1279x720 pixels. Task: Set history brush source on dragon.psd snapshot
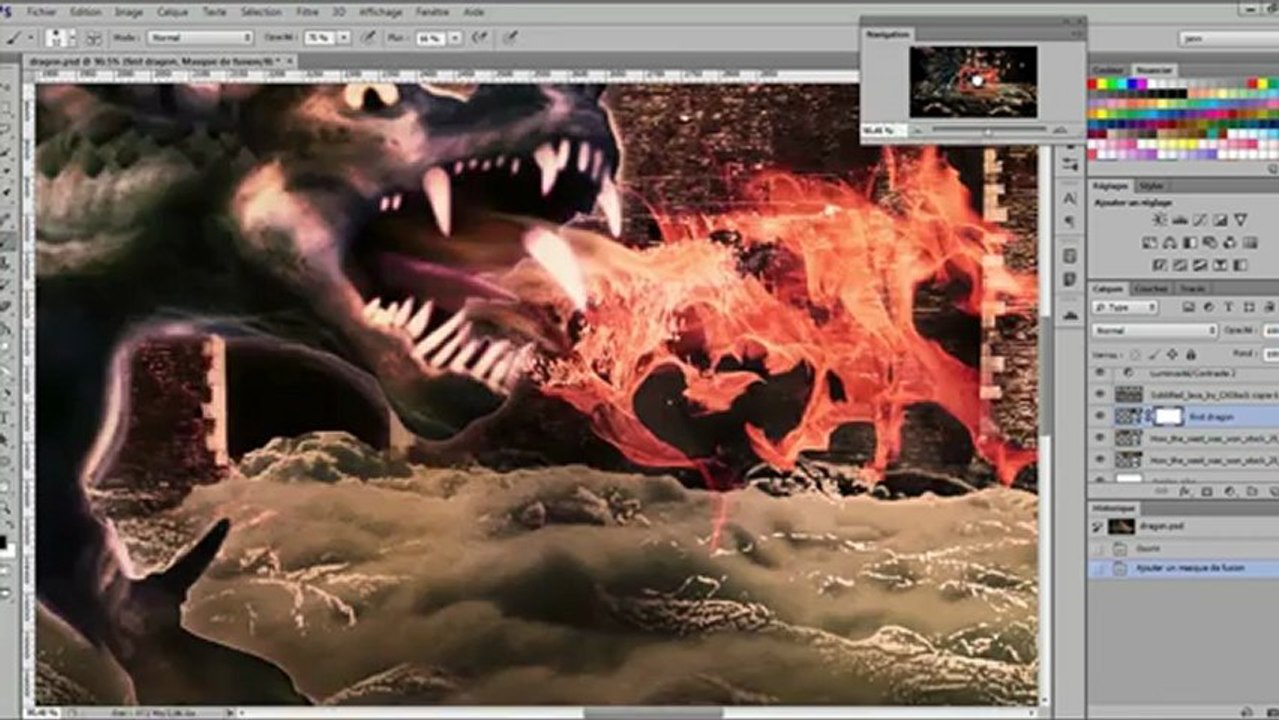[x=1097, y=526]
